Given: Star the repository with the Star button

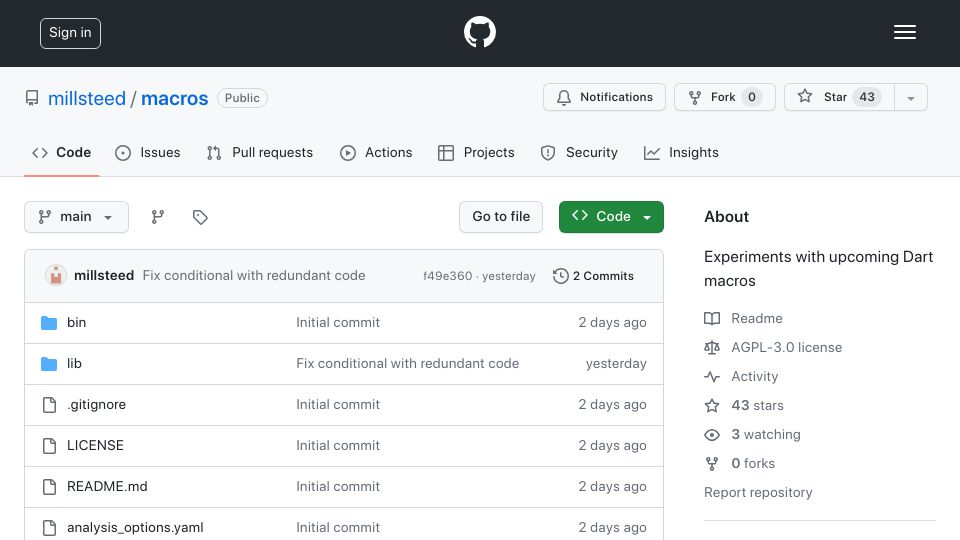Looking at the screenshot, I should (839, 97).
